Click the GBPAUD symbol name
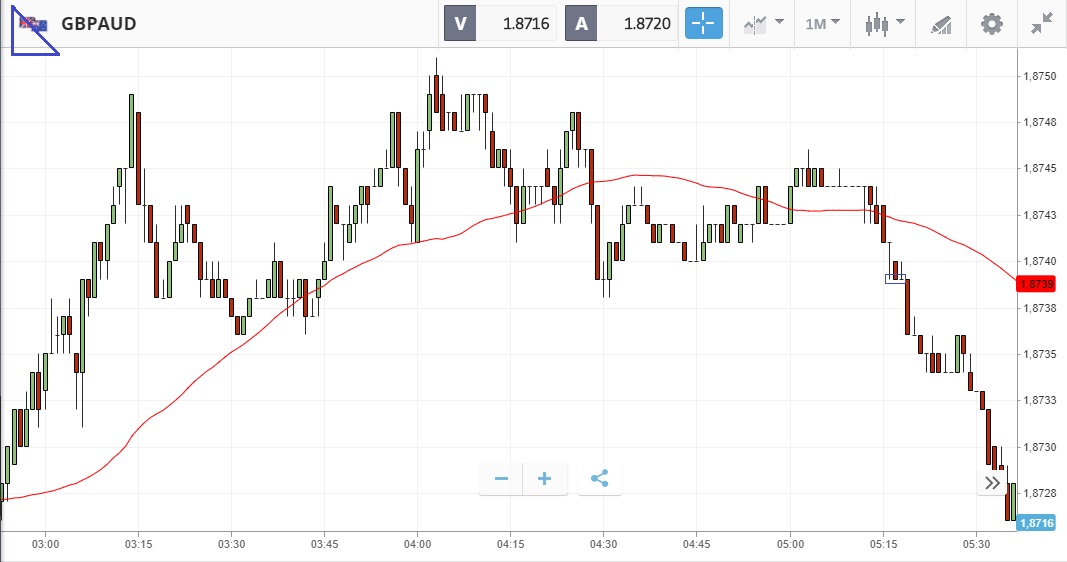The width and height of the screenshot is (1067, 562). [x=99, y=24]
